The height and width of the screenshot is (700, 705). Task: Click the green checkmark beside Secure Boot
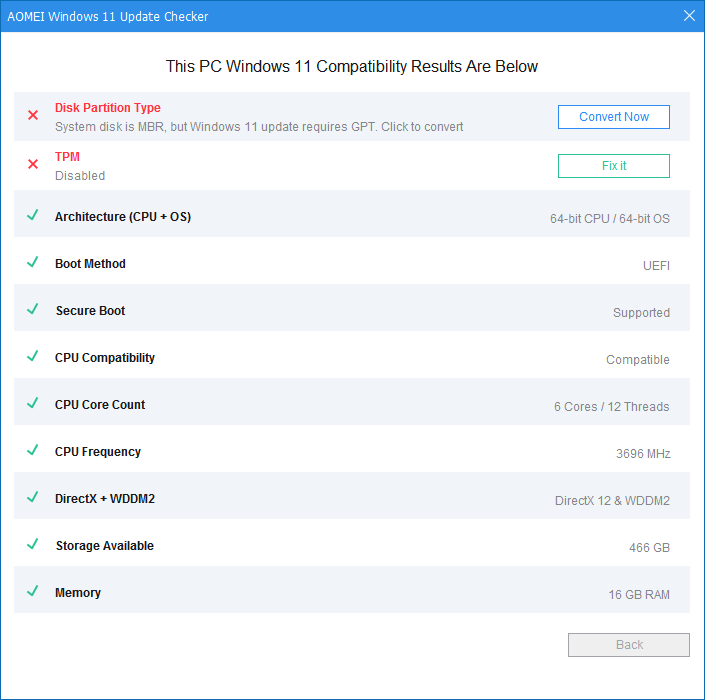(x=32, y=309)
